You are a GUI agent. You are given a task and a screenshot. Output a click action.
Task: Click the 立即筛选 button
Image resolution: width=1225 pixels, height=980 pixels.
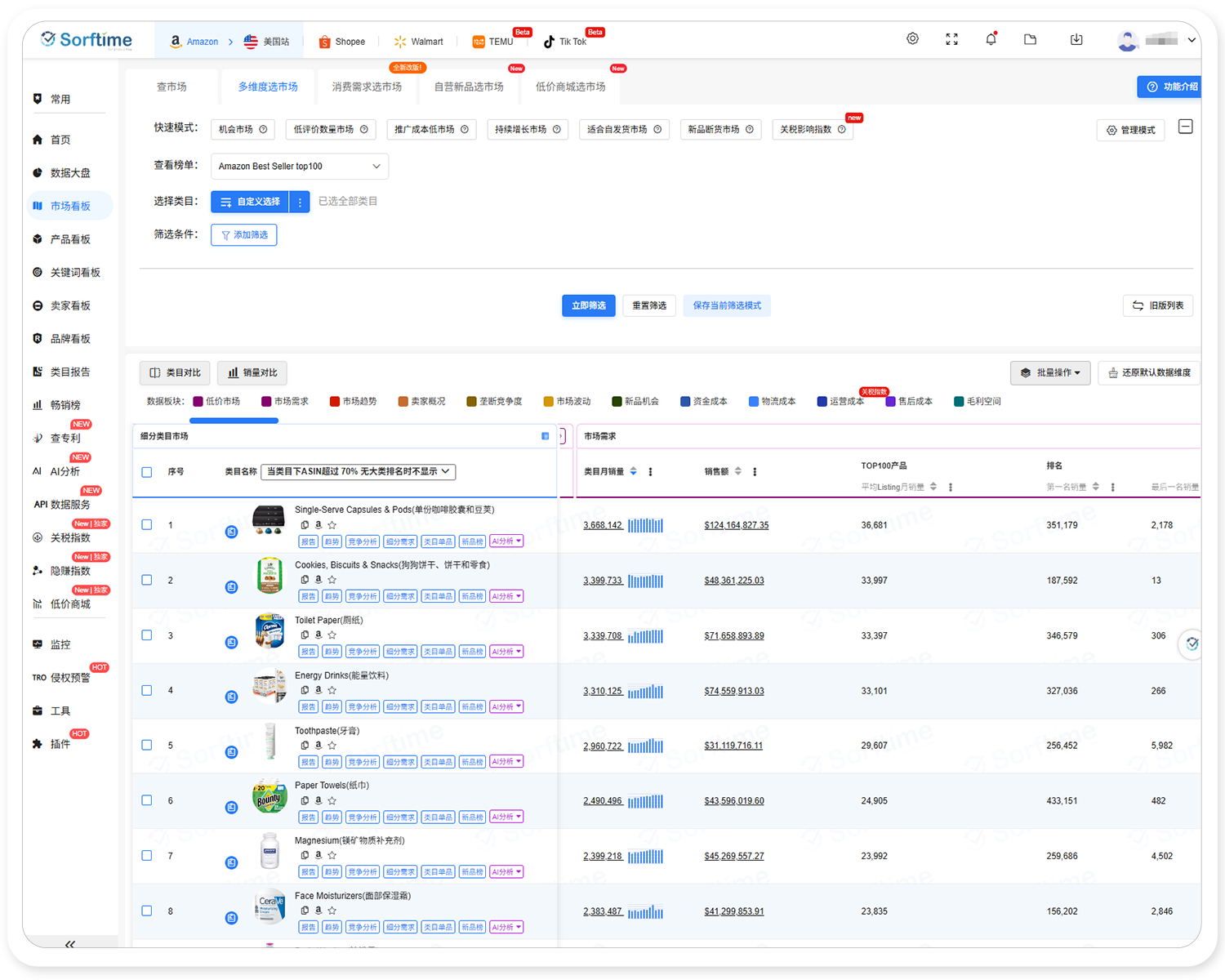point(588,305)
